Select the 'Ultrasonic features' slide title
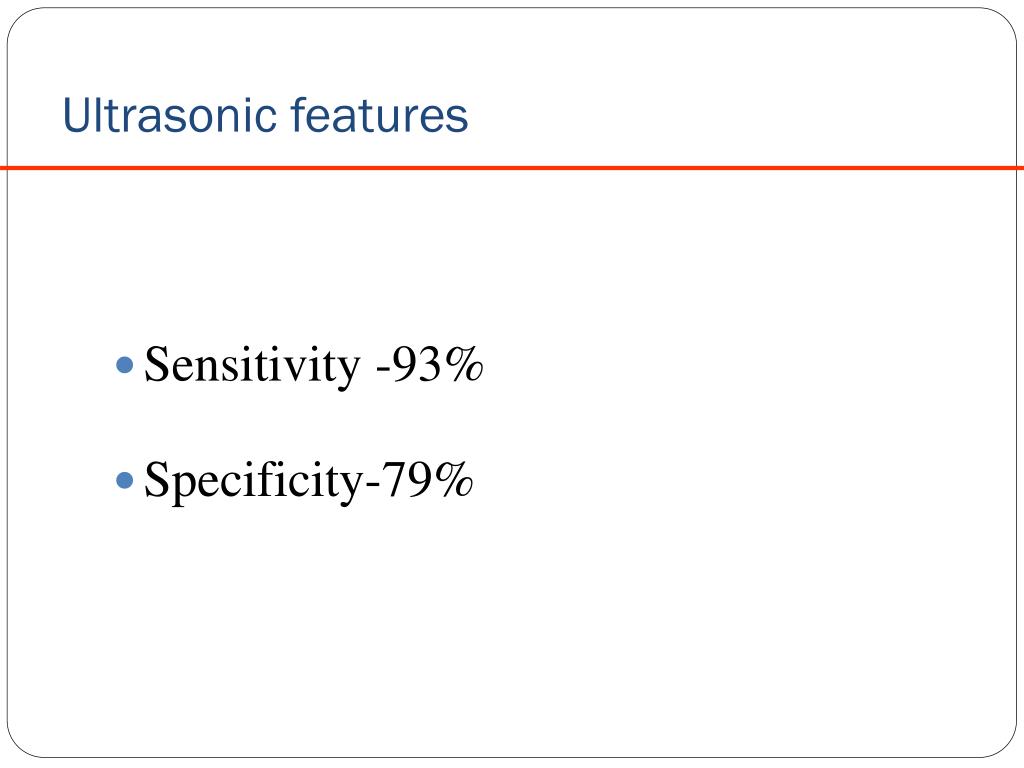This screenshot has height=768, width=1024. 265,115
